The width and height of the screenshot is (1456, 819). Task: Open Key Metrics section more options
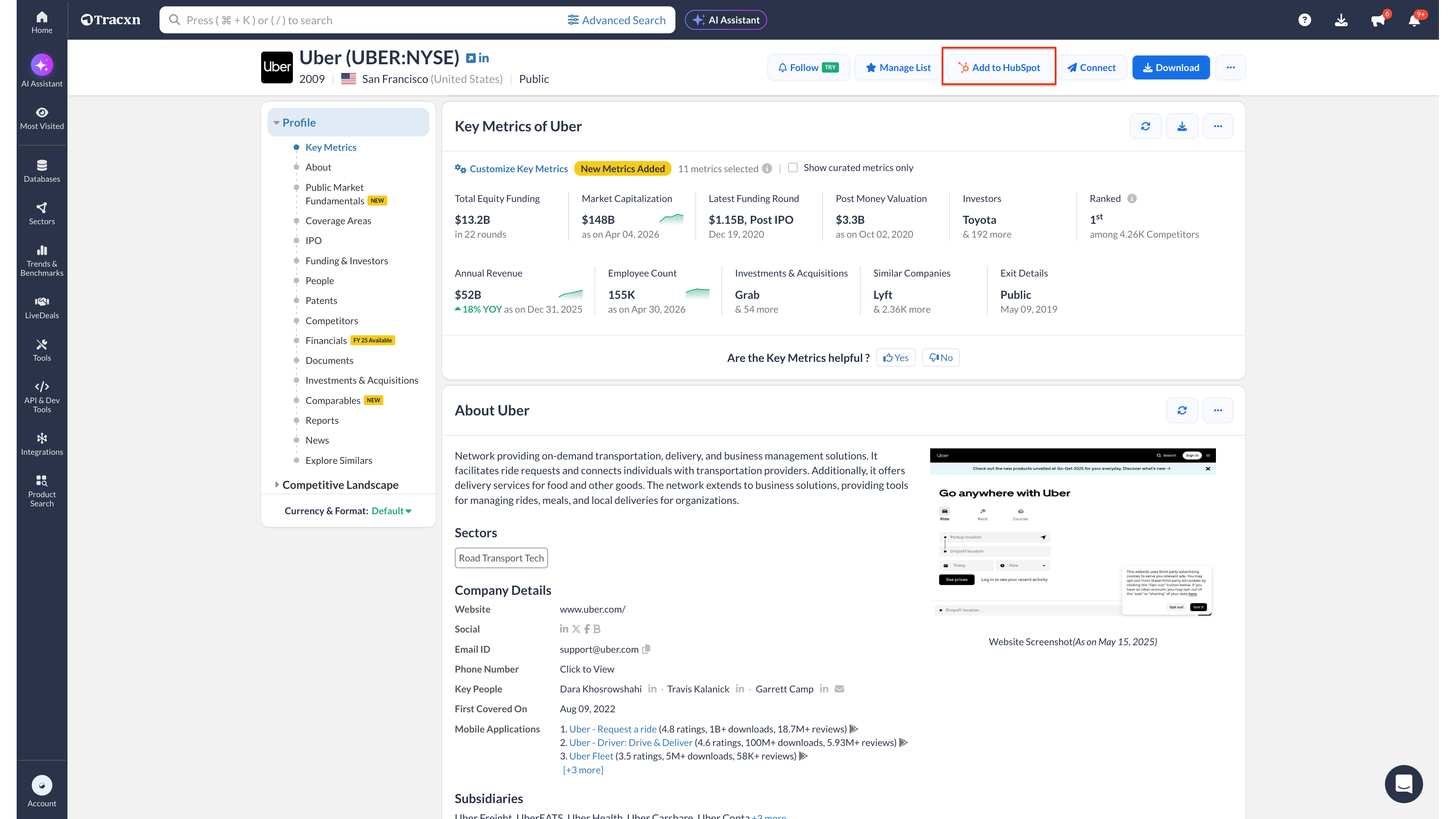(1218, 126)
